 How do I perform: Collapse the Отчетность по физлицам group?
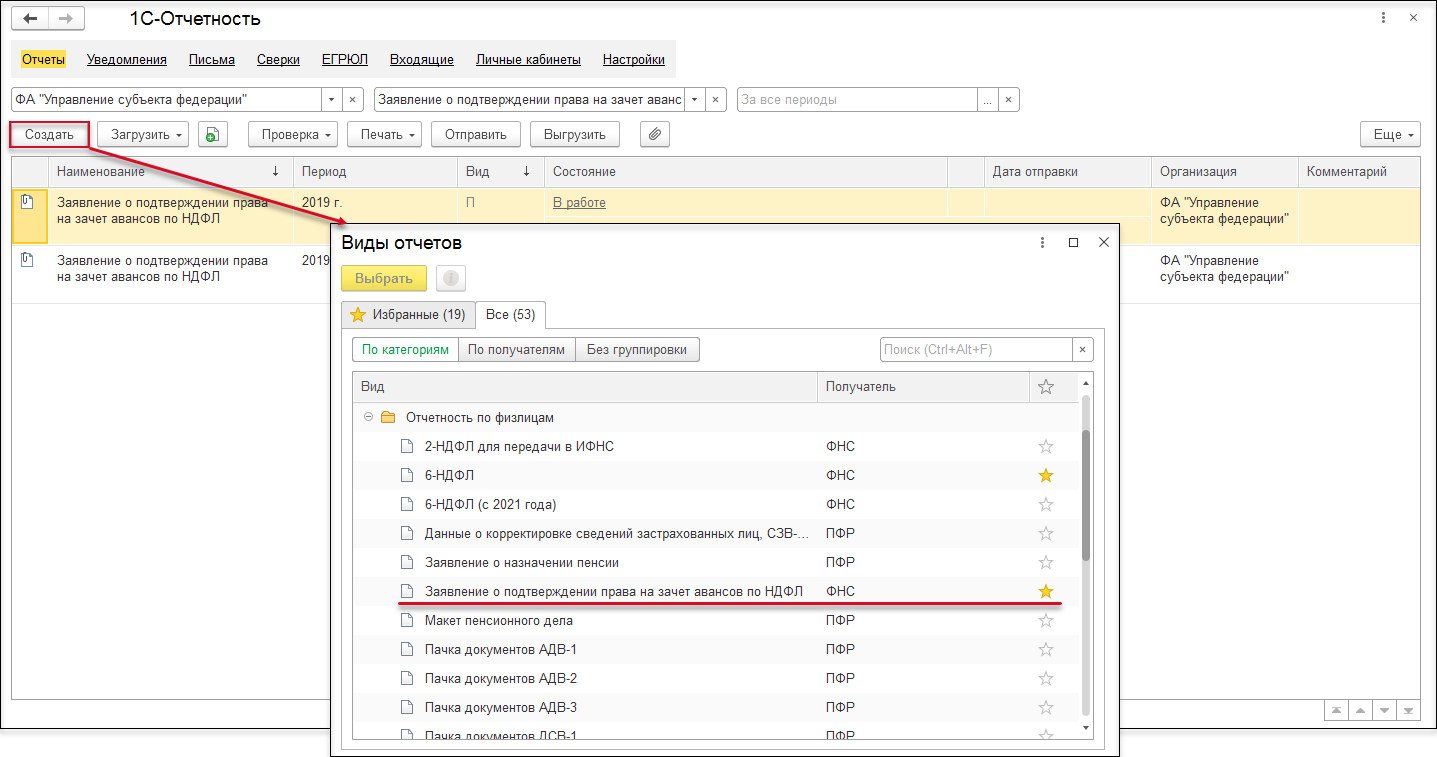[x=368, y=417]
